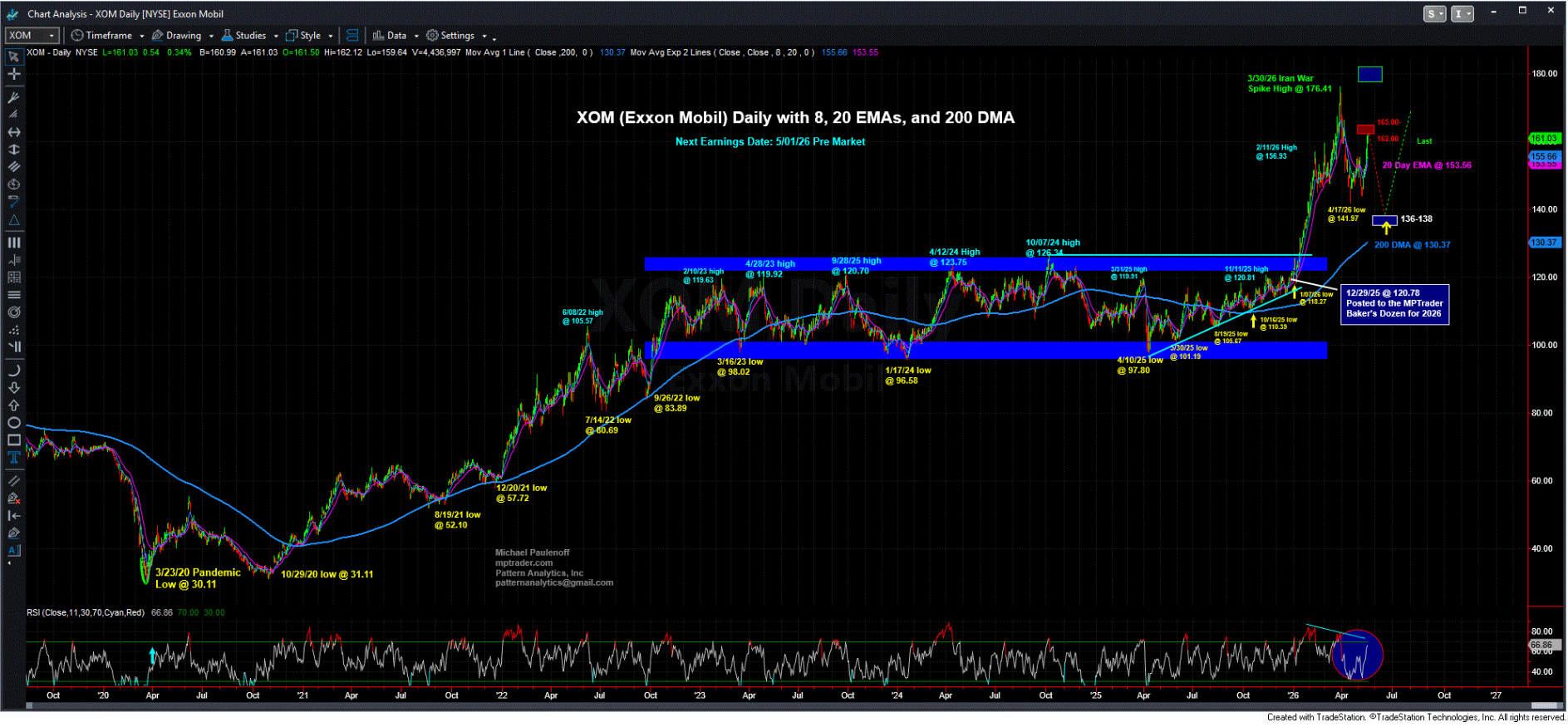
Task: Expand the Timeframe dropdown arrow
Action: (142, 37)
